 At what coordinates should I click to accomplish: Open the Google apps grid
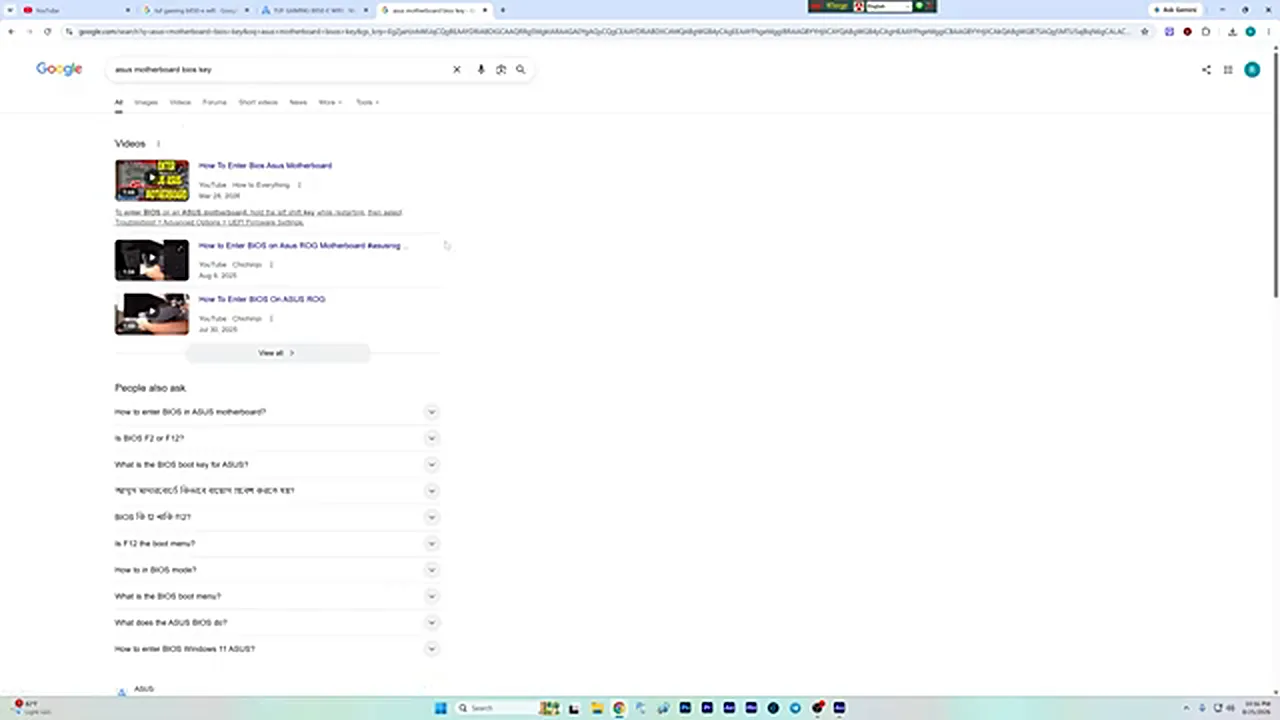(x=1228, y=70)
